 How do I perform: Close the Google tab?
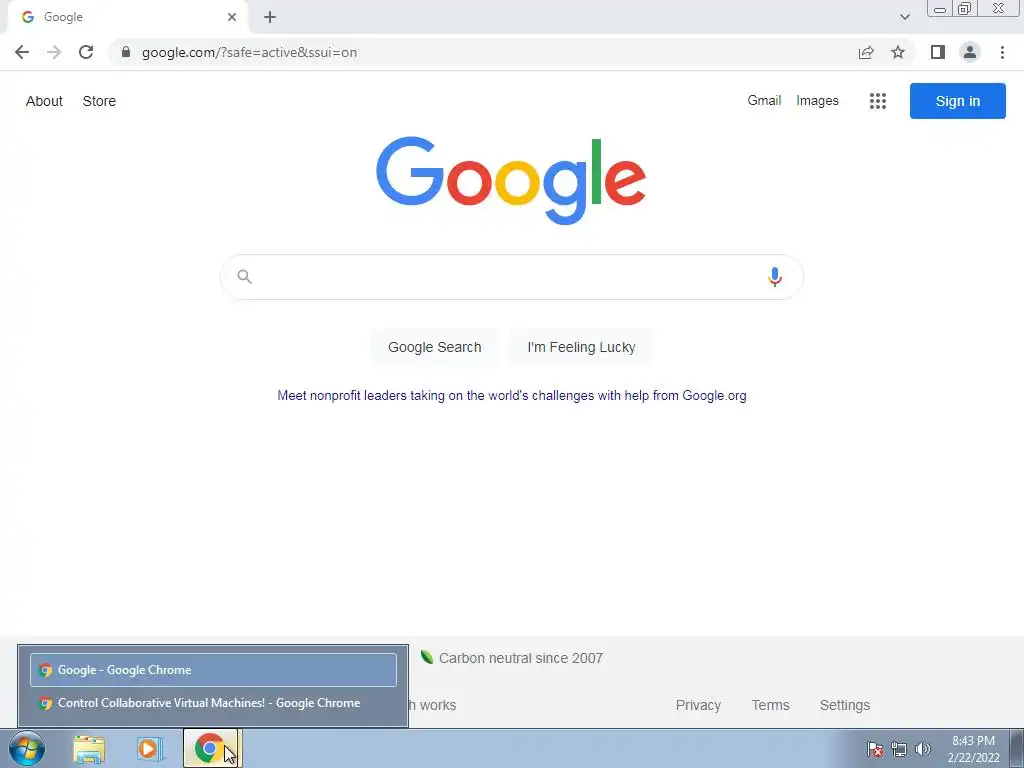(232, 17)
